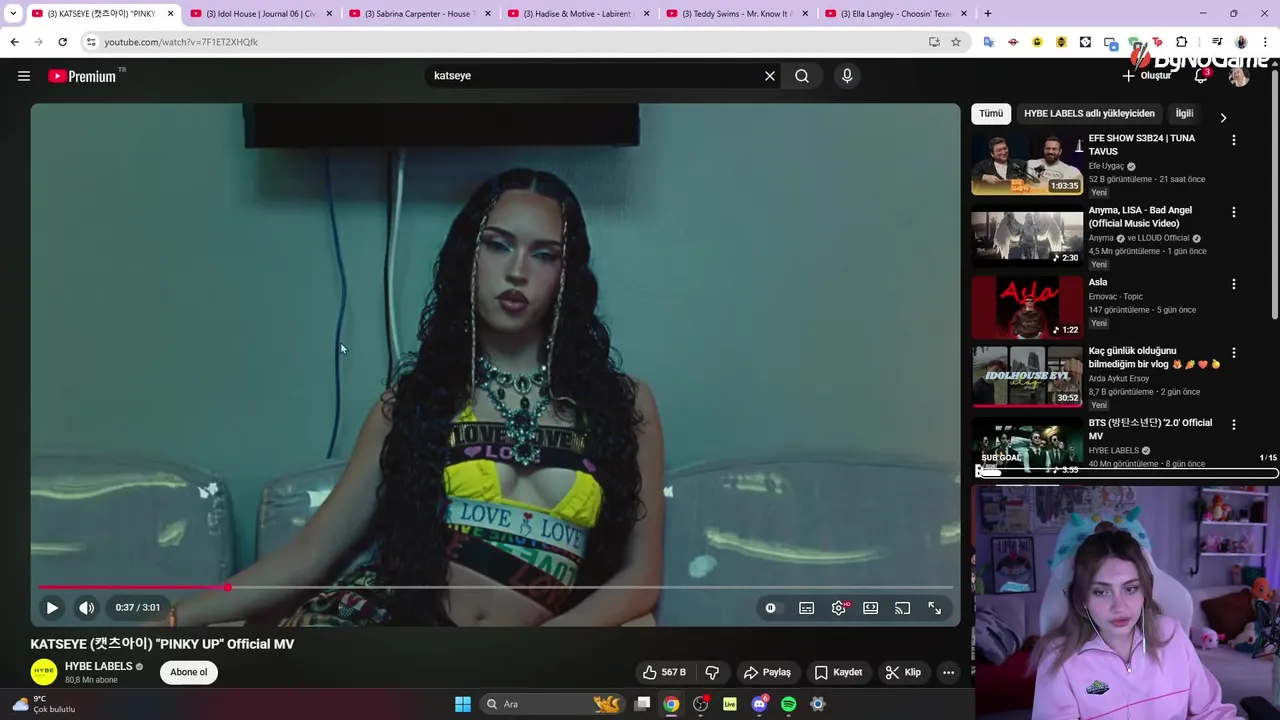Reload the page
Image resolution: width=1280 pixels, height=720 pixels.
point(62,42)
